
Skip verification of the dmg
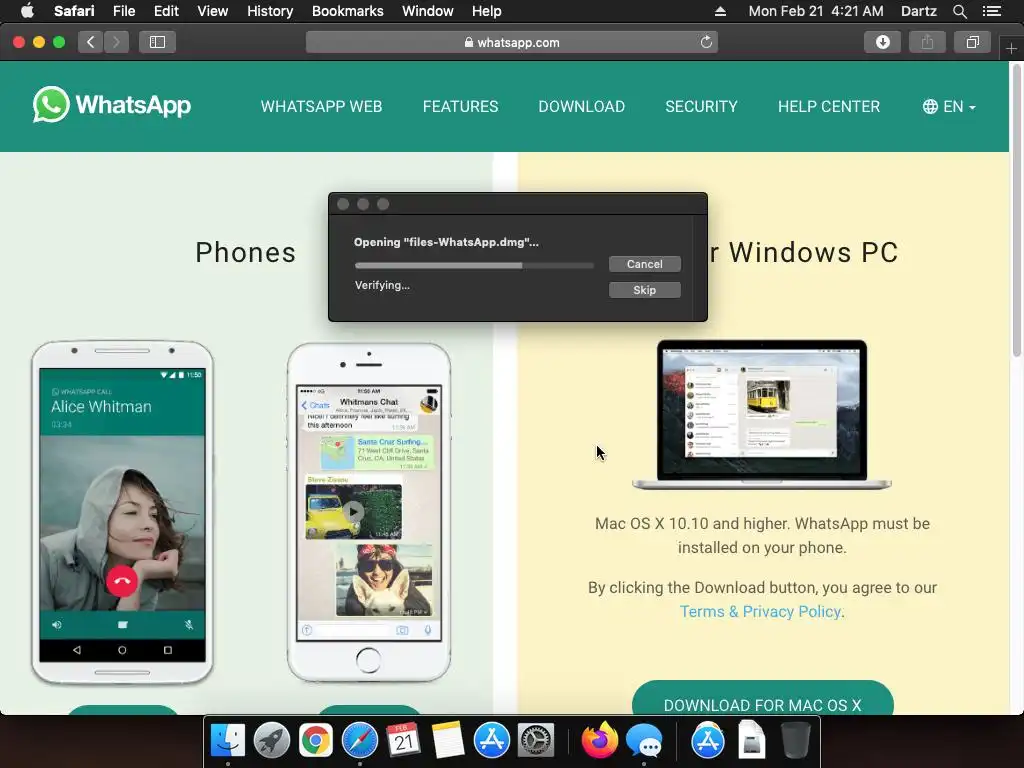pyautogui.click(x=645, y=290)
